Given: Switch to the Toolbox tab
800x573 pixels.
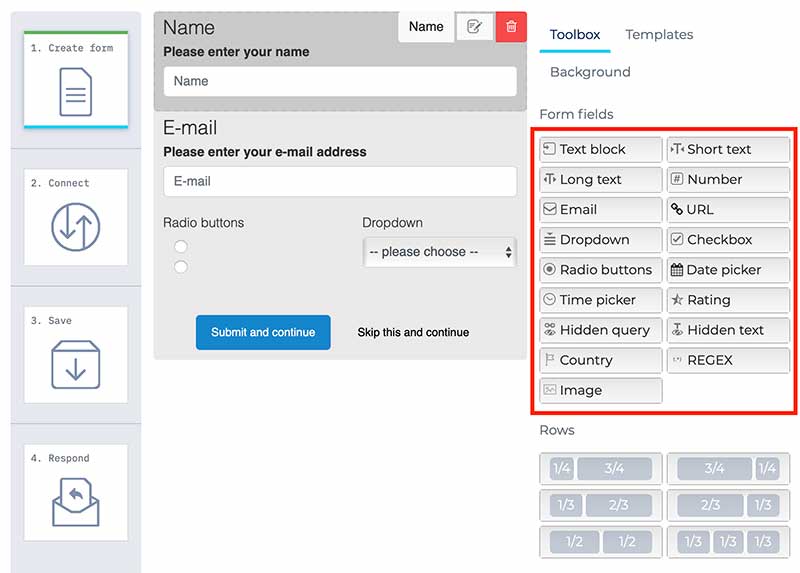Looking at the screenshot, I should pos(574,35).
